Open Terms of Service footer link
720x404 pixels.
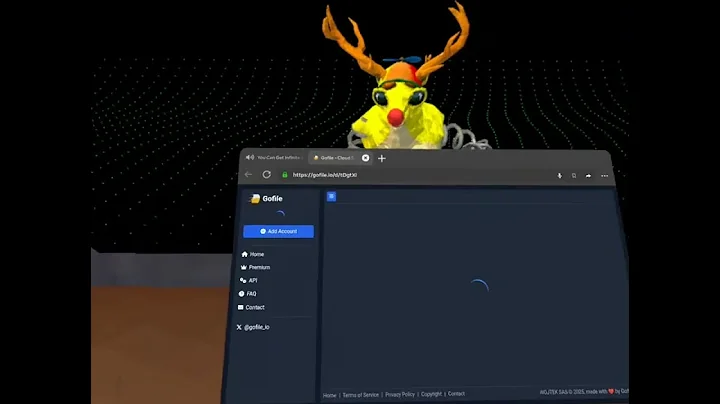(360, 395)
